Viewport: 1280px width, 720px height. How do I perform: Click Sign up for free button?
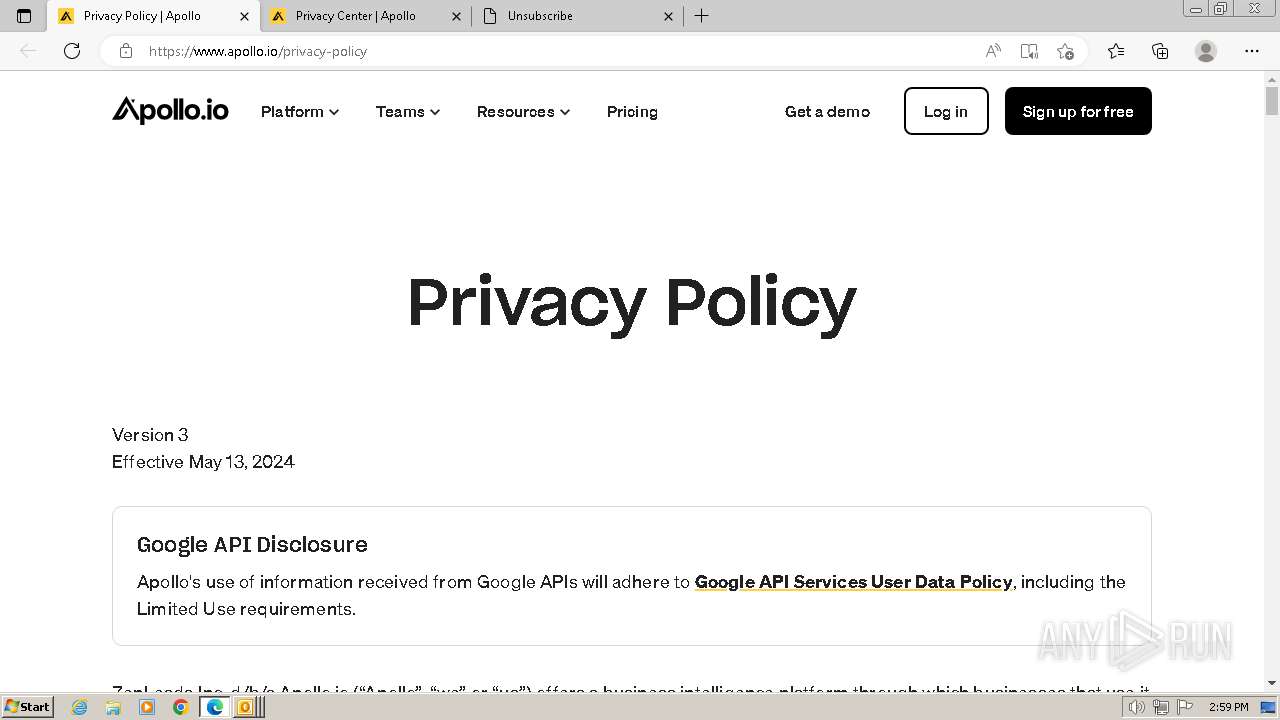tap(1078, 111)
